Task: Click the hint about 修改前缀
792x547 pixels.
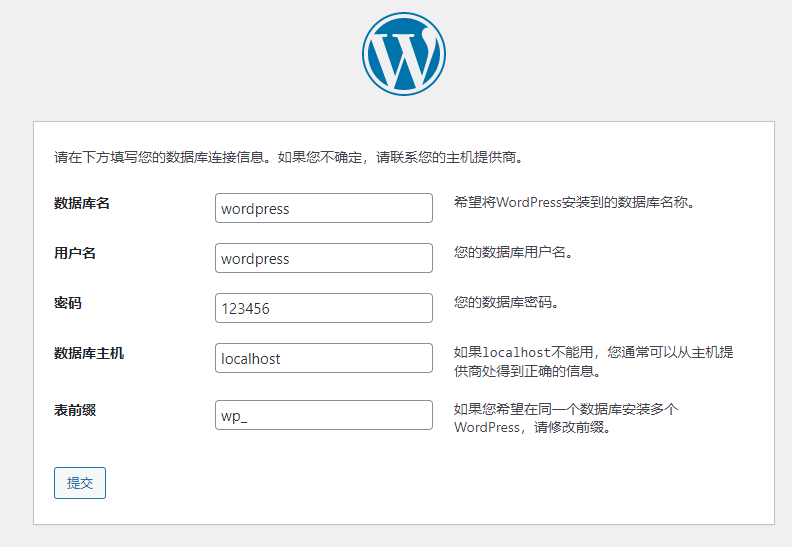Action: point(566,418)
